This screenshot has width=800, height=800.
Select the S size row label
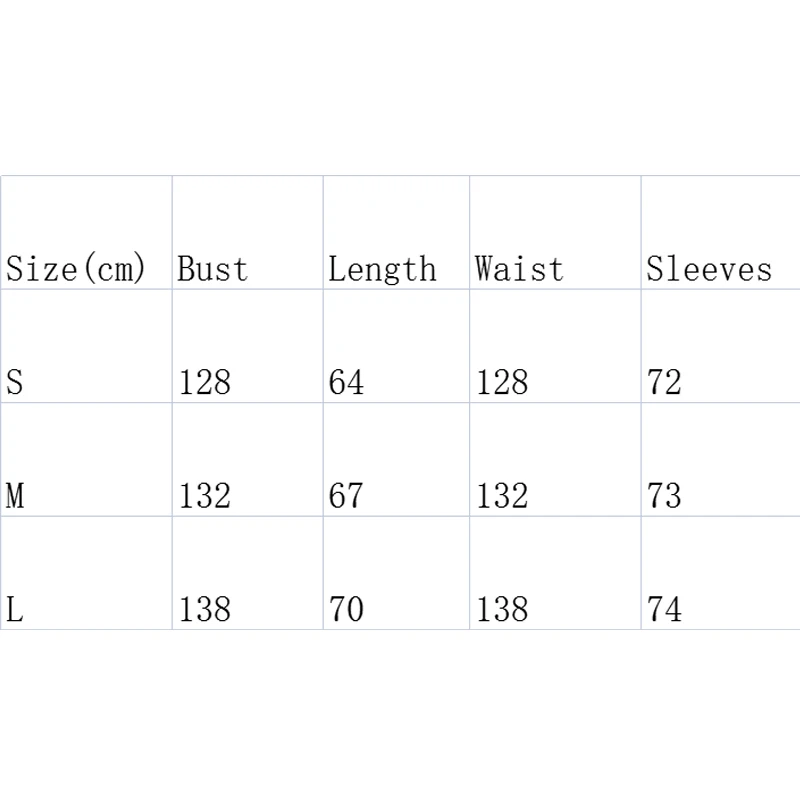pyautogui.click(x=15, y=382)
